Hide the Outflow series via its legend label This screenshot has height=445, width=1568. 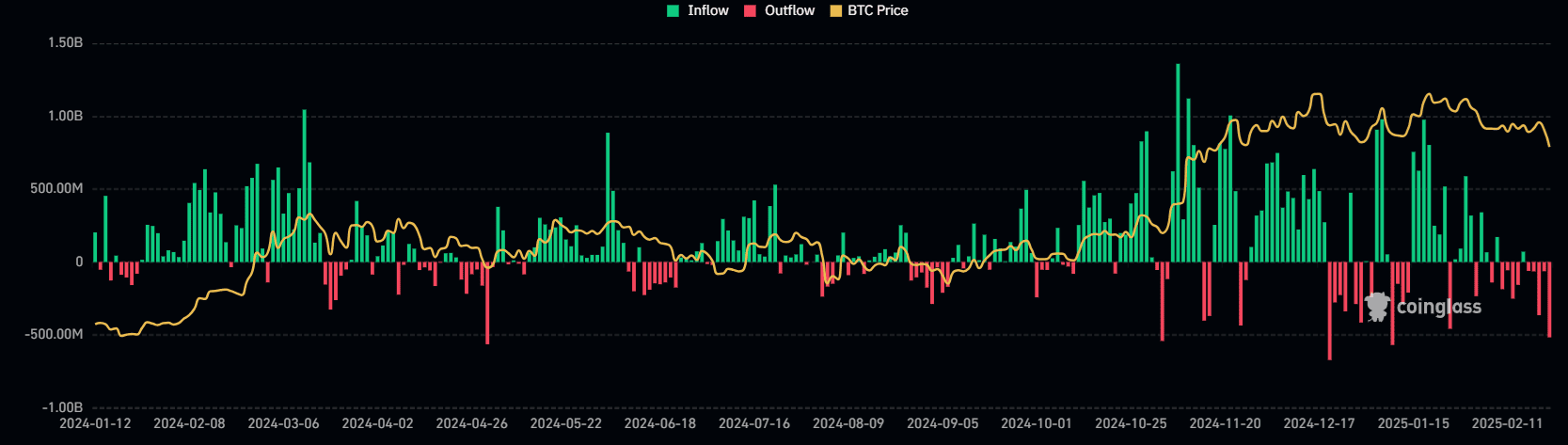(789, 10)
